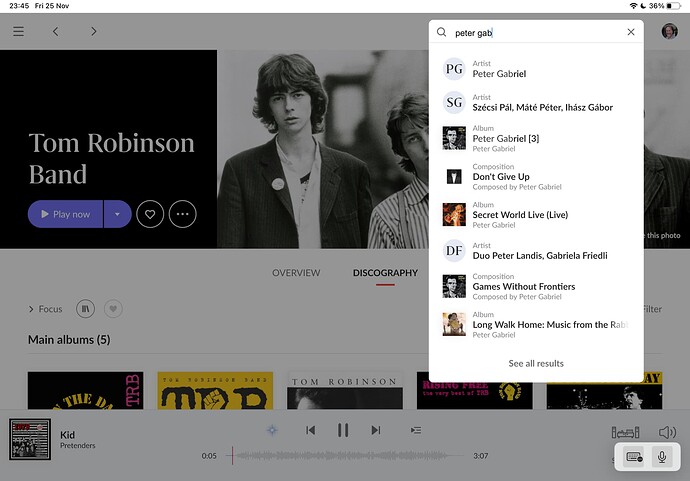Open the last album cover in Main albums
This screenshot has width=690, height=481.
(604, 395)
